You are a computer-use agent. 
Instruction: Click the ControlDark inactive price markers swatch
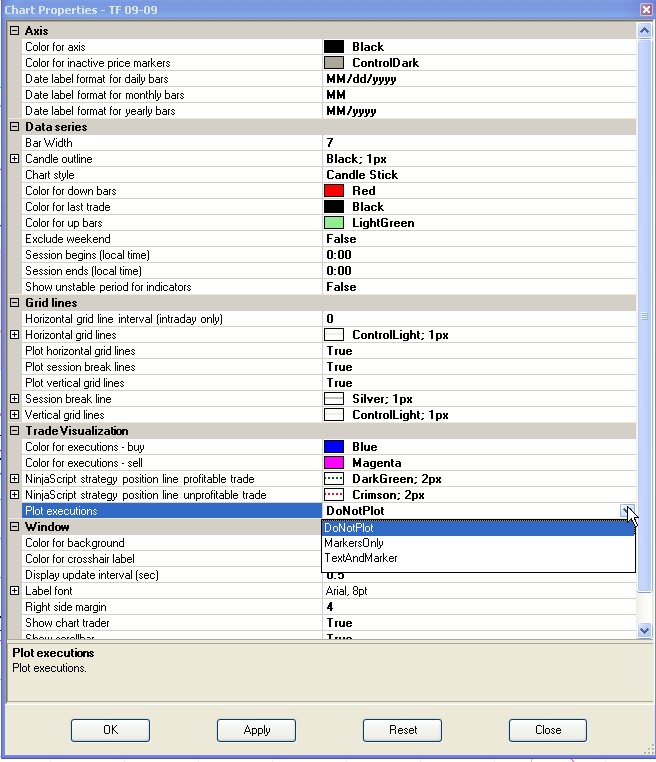coord(334,63)
